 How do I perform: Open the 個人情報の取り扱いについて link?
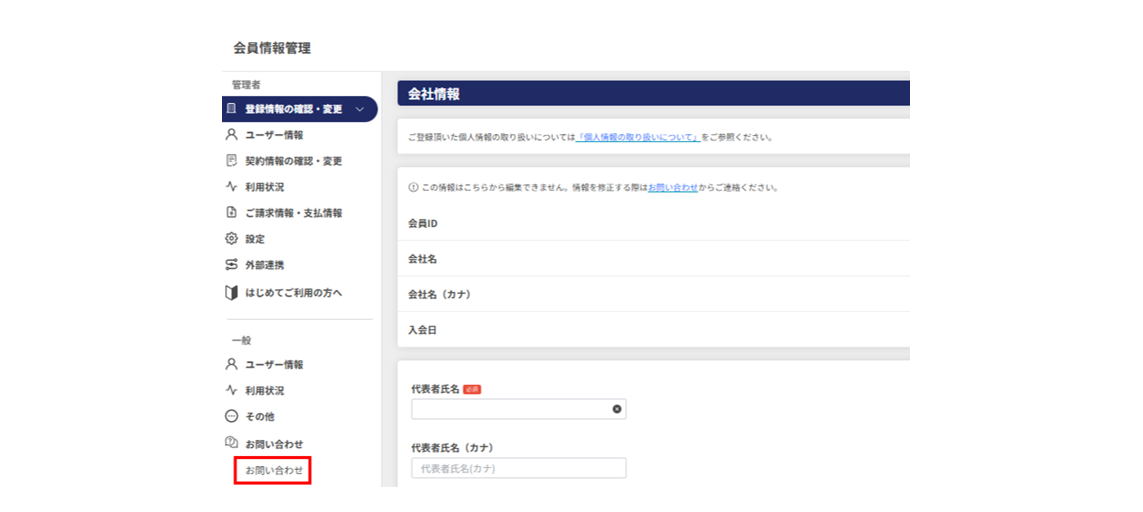tap(638, 137)
